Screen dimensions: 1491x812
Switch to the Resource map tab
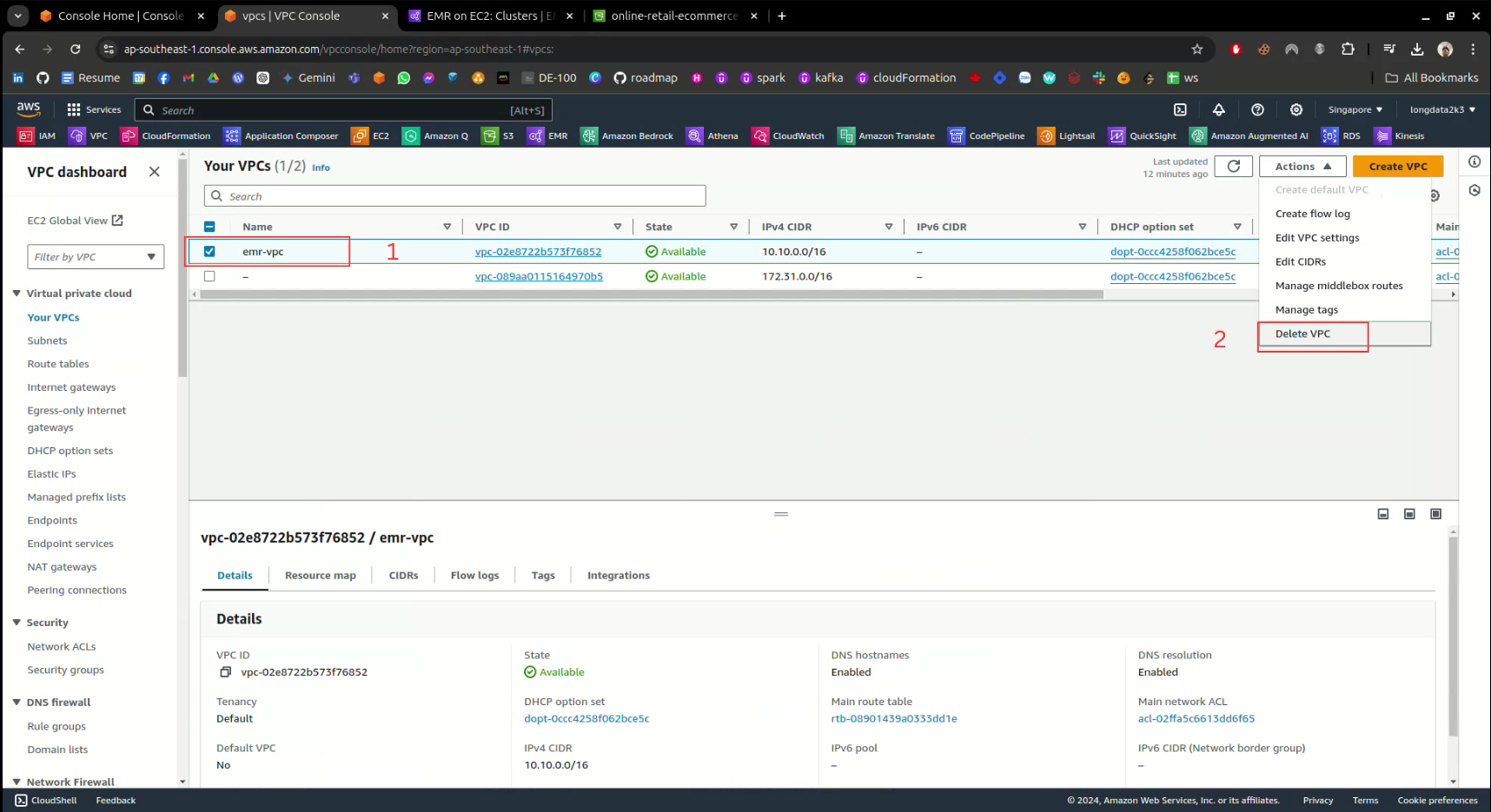[320, 576]
